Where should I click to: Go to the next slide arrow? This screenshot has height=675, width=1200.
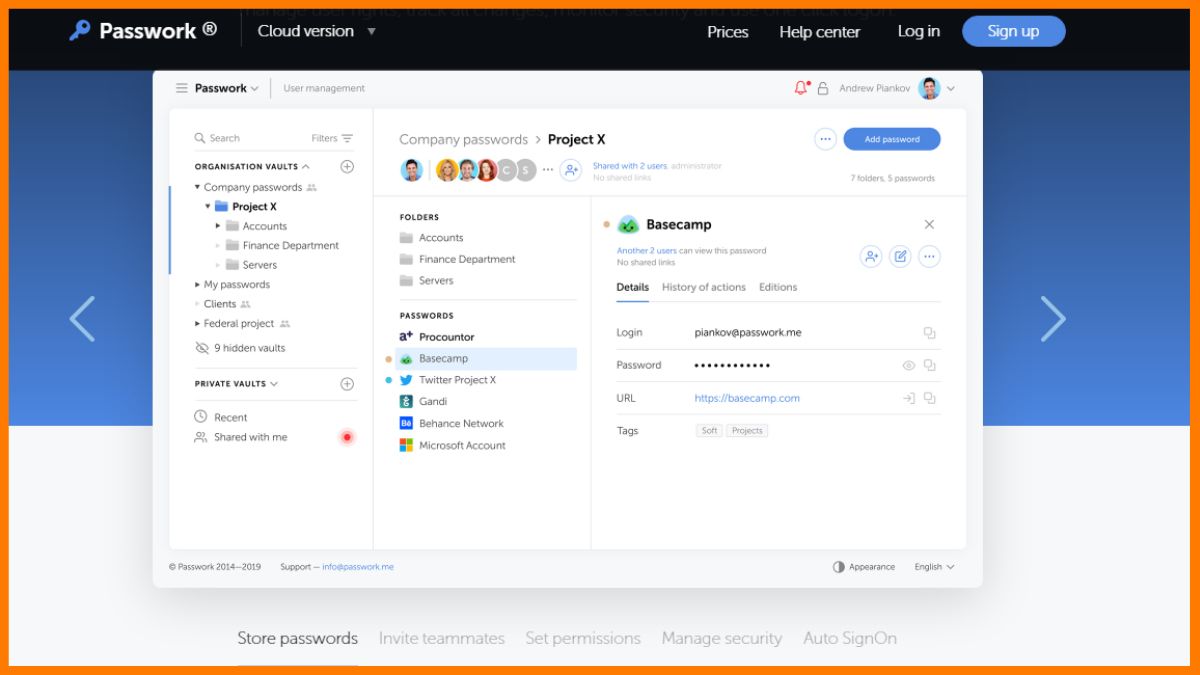click(1053, 319)
